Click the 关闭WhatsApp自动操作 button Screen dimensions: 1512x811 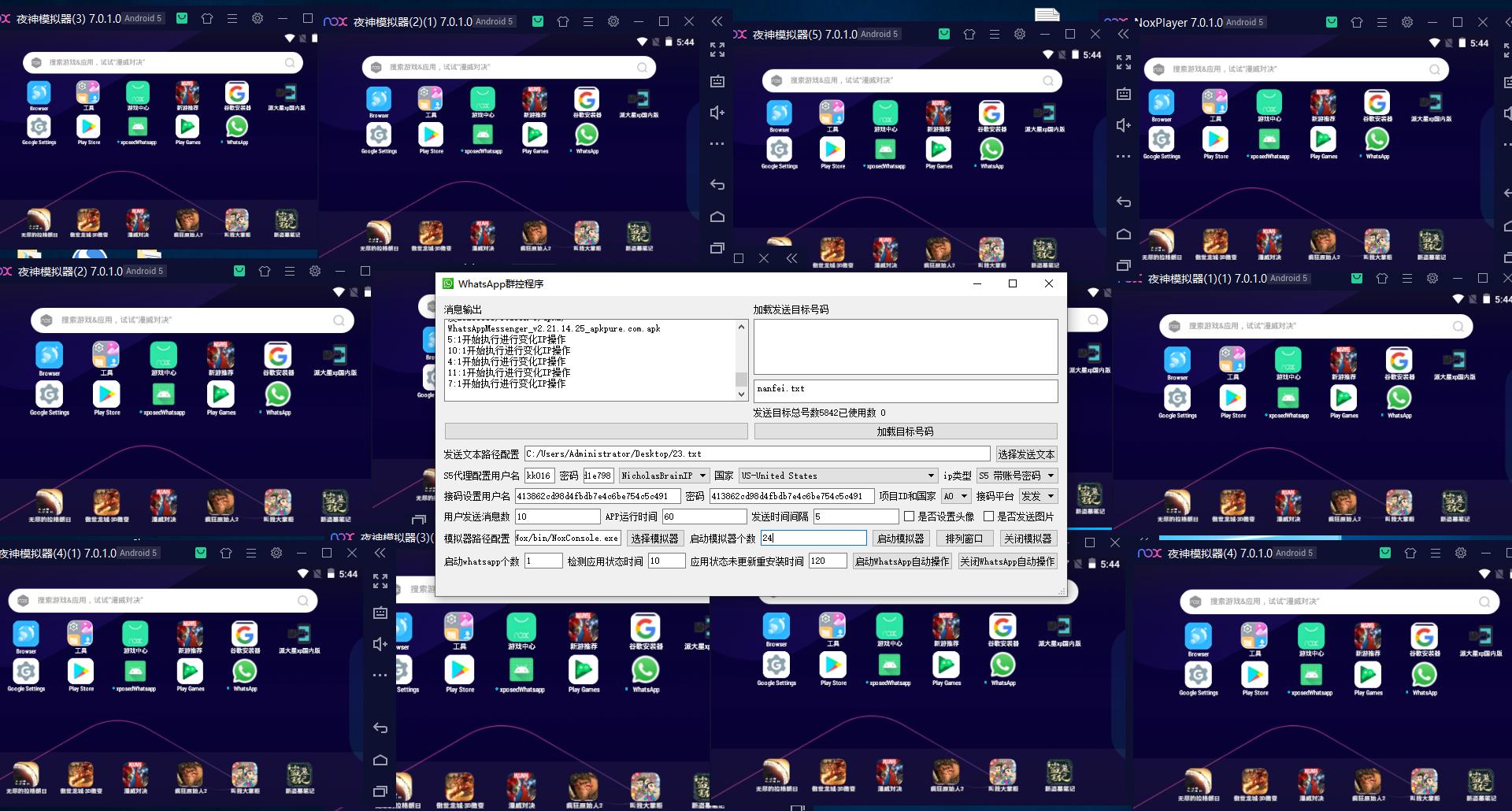(1007, 561)
